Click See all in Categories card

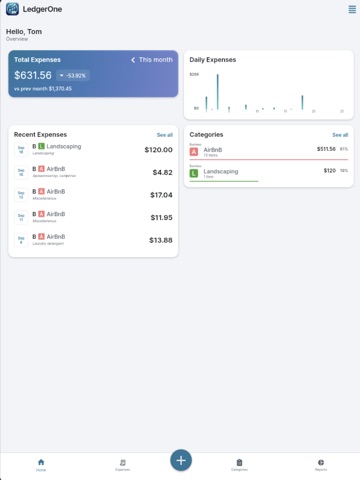(340, 135)
